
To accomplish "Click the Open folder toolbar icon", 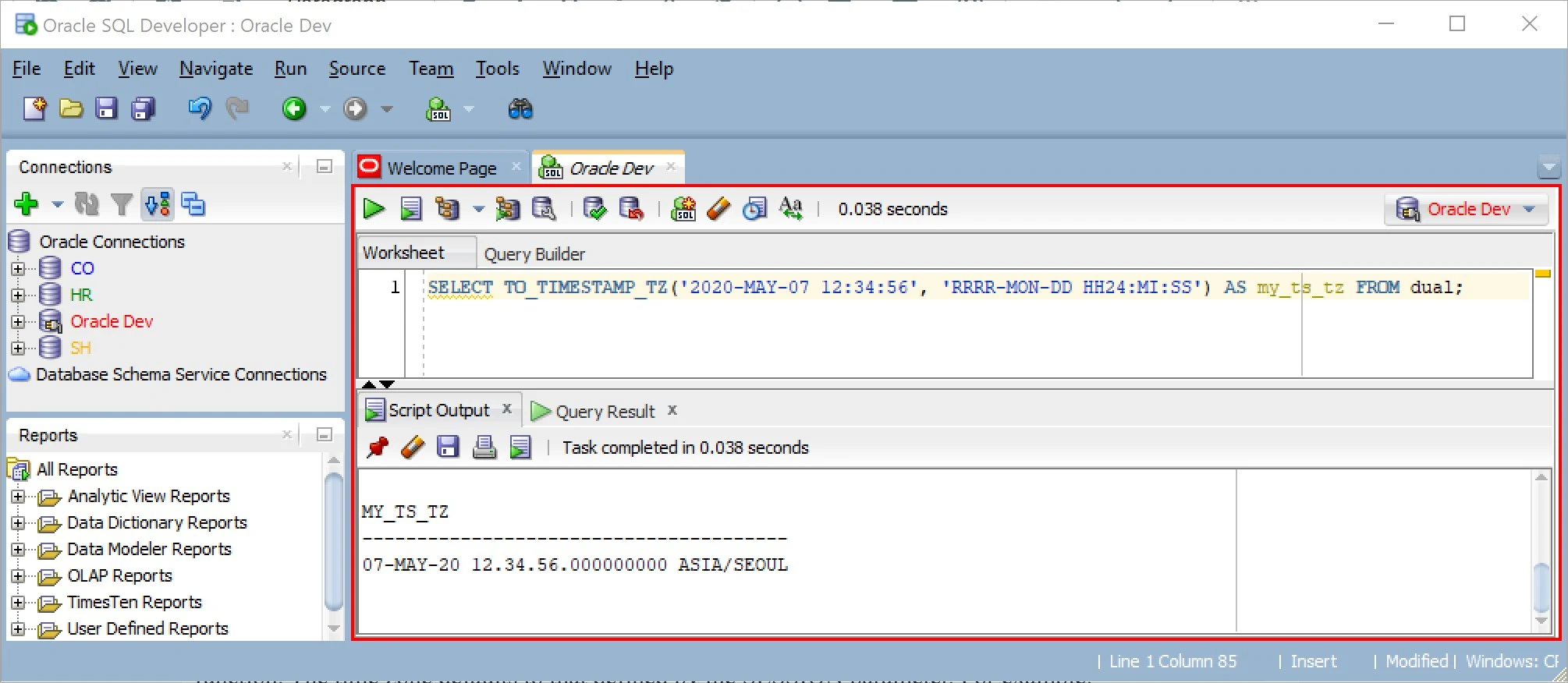I will point(70,109).
